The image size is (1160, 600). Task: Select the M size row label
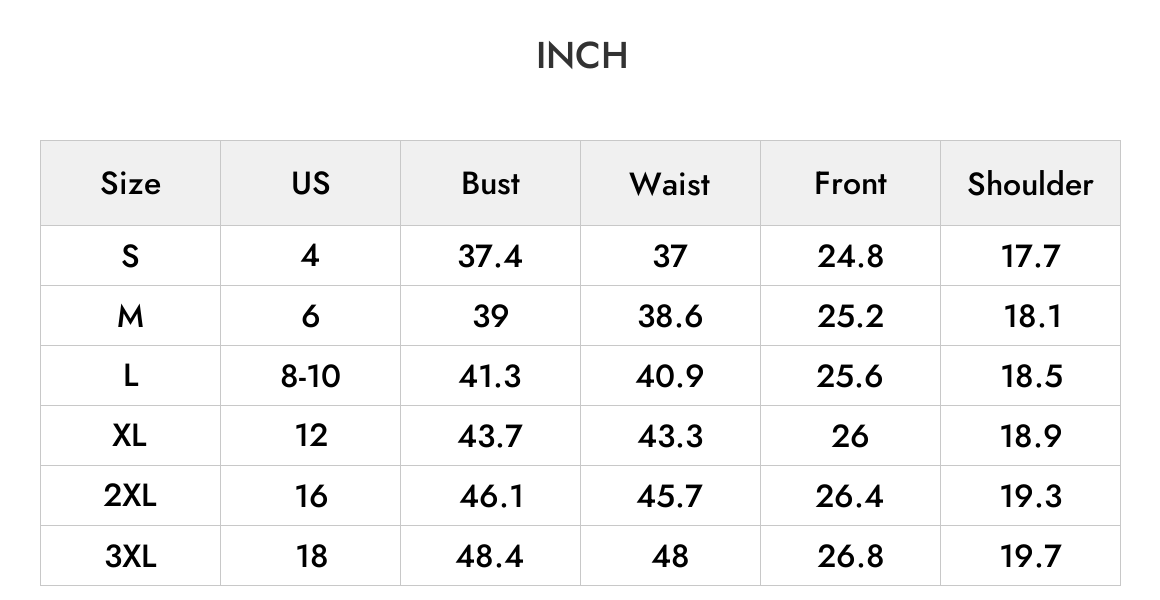click(130, 316)
